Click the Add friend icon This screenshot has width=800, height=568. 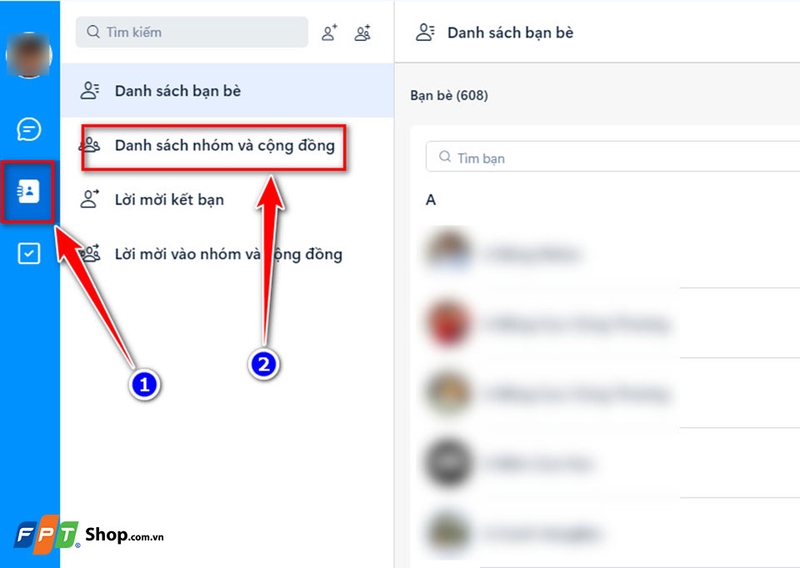[x=330, y=33]
